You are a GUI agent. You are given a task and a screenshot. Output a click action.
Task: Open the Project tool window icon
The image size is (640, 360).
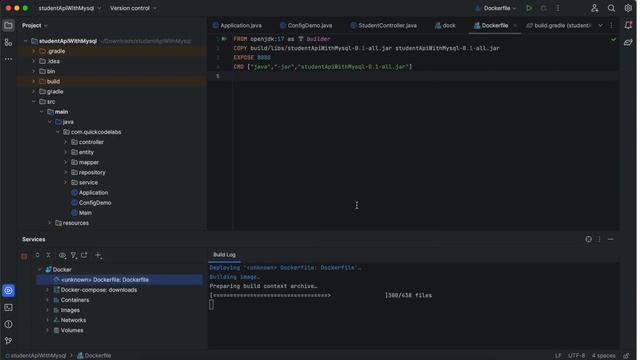pyautogui.click(x=8, y=25)
